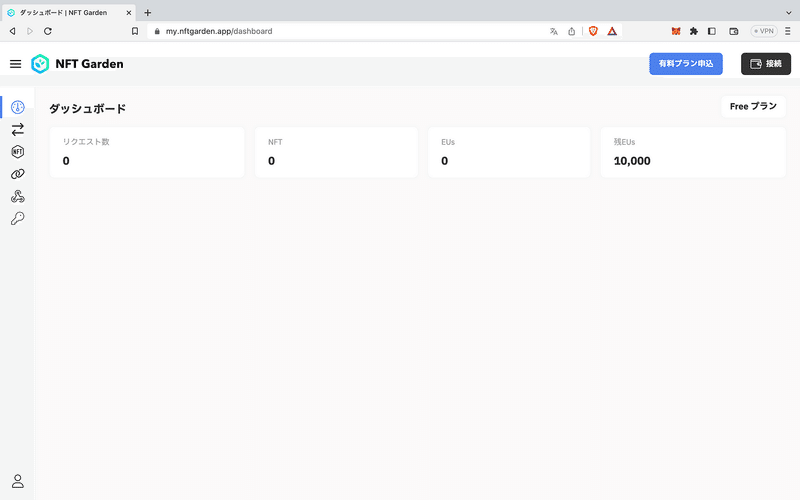Click the NFT count card
The width and height of the screenshot is (800, 500).
pos(336,152)
